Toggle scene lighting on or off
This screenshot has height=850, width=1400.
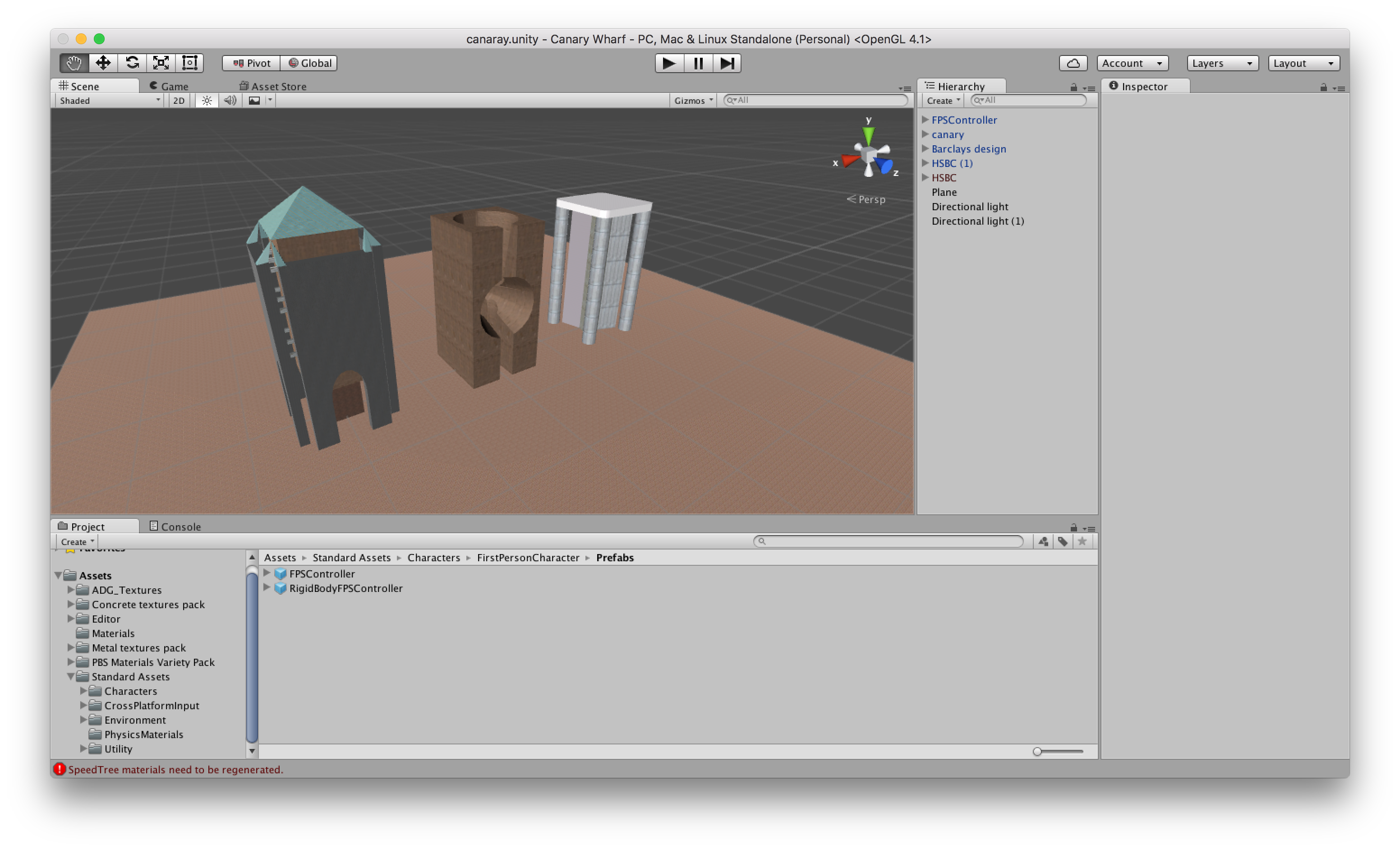tap(207, 101)
